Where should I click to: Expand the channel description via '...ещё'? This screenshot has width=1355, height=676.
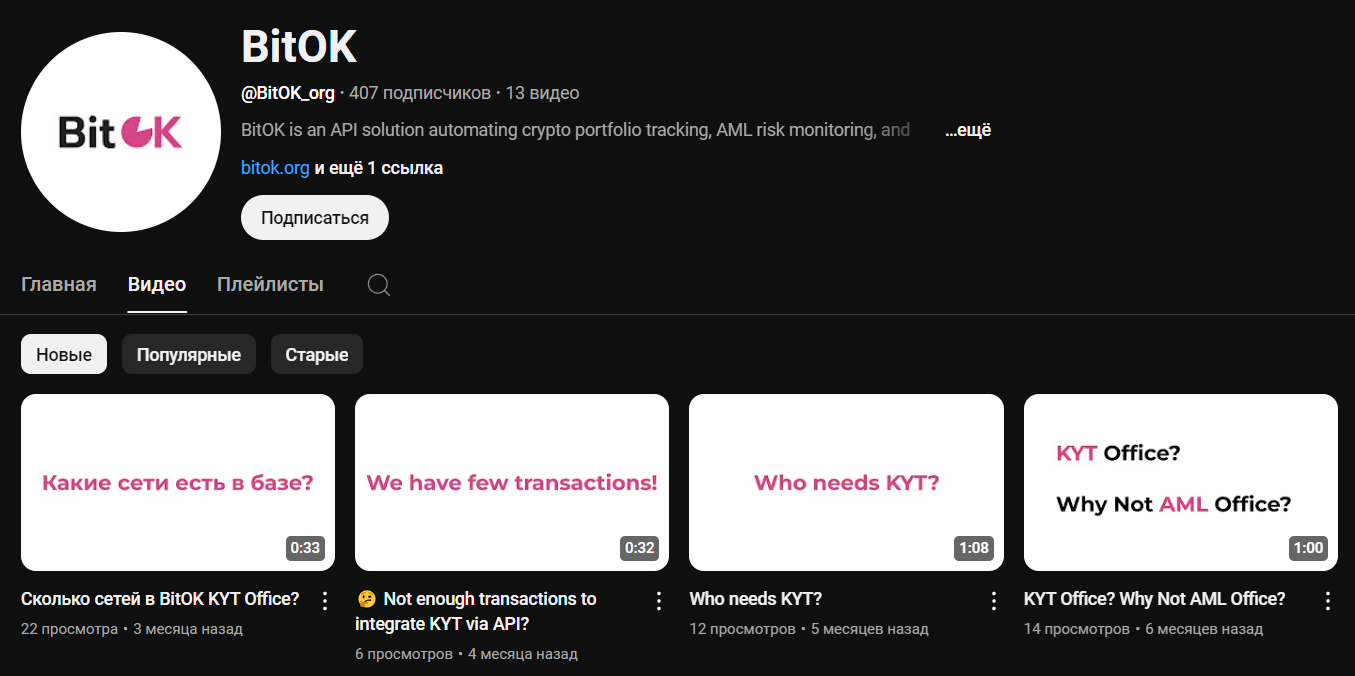click(x=968, y=130)
